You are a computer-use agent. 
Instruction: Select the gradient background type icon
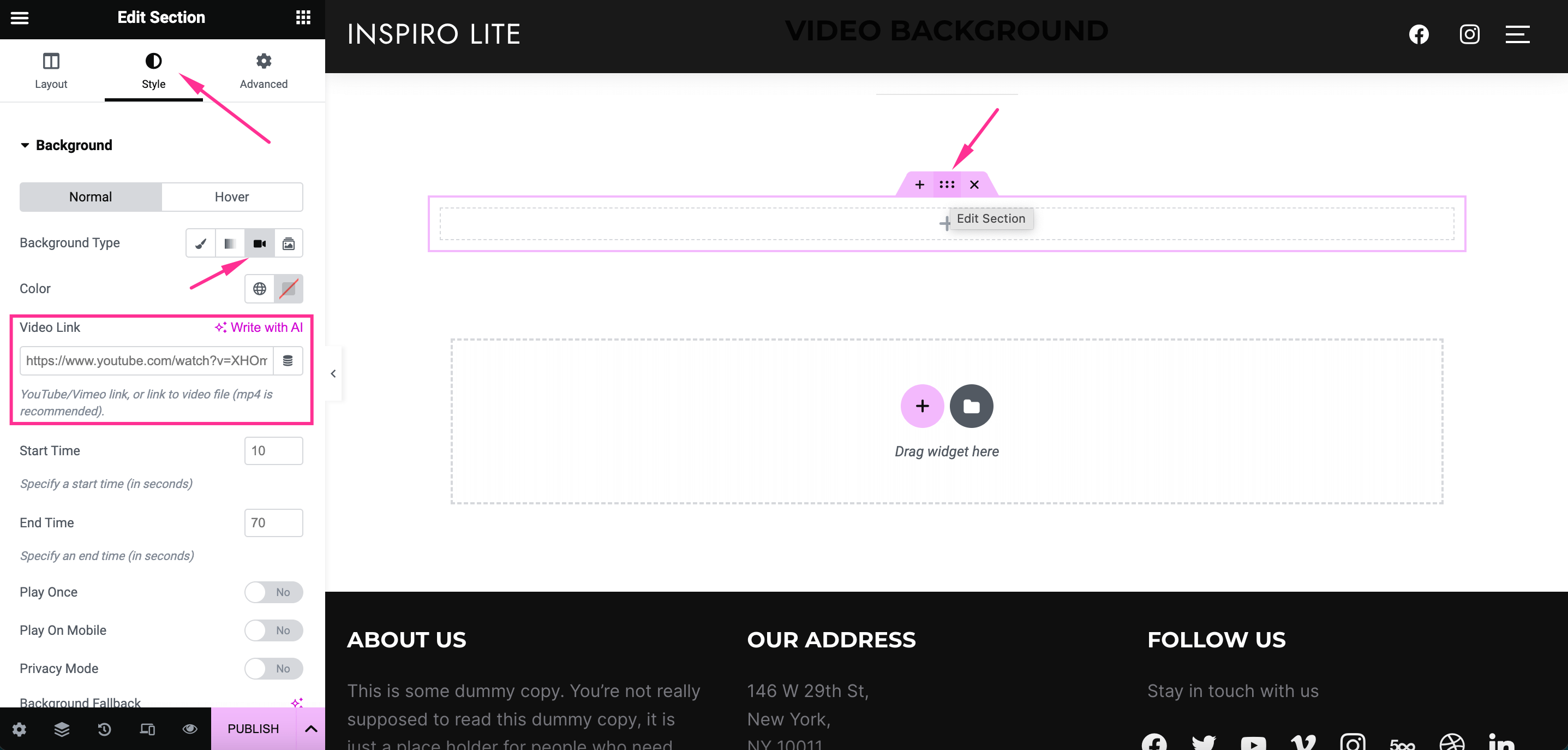coord(230,243)
